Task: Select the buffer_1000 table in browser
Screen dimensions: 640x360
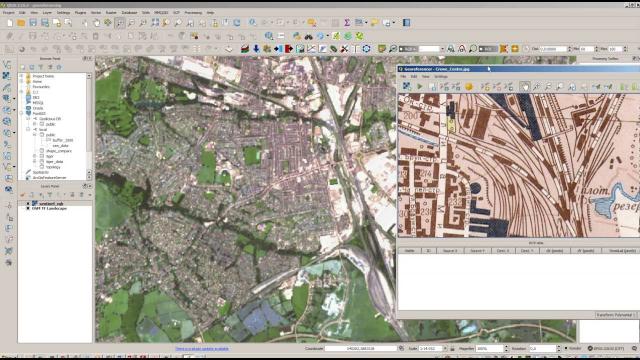Action: [x=62, y=140]
